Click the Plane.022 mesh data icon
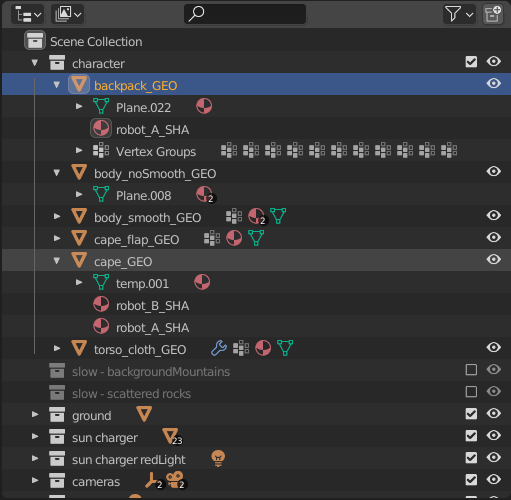The width and height of the screenshot is (511, 500). 101,106
